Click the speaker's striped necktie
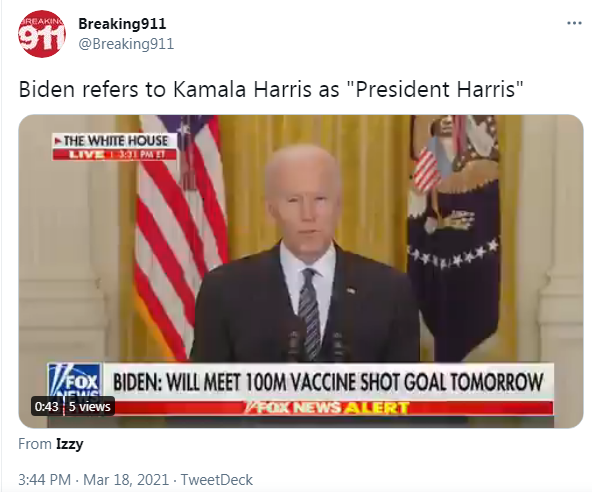 click(310, 312)
